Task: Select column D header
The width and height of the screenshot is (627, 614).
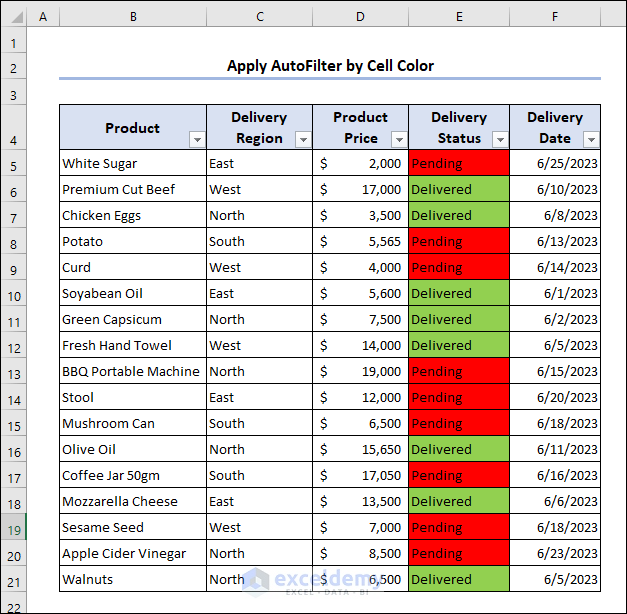Action: 360,17
